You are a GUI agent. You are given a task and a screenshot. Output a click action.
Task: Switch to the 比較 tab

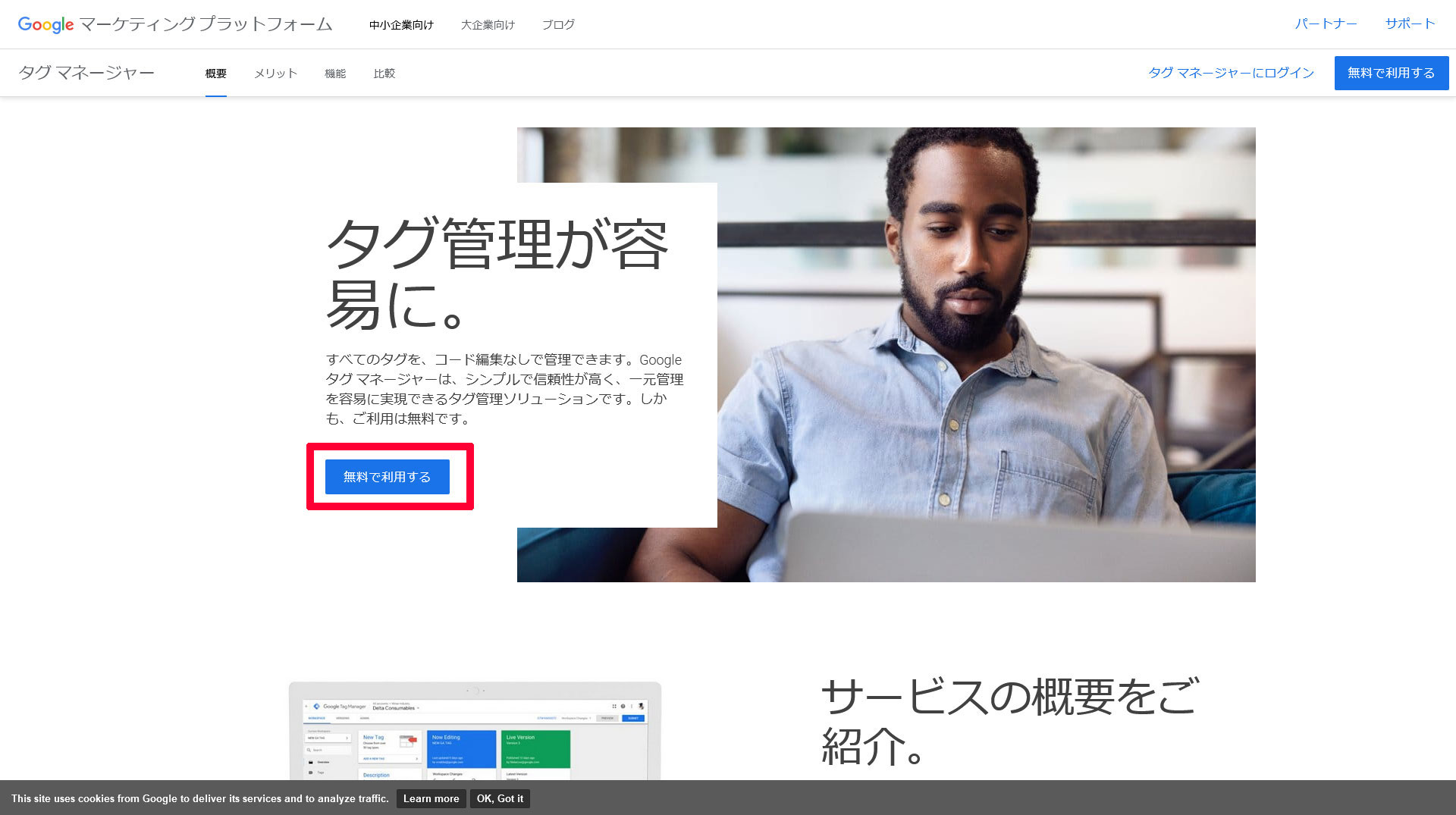[x=384, y=74]
